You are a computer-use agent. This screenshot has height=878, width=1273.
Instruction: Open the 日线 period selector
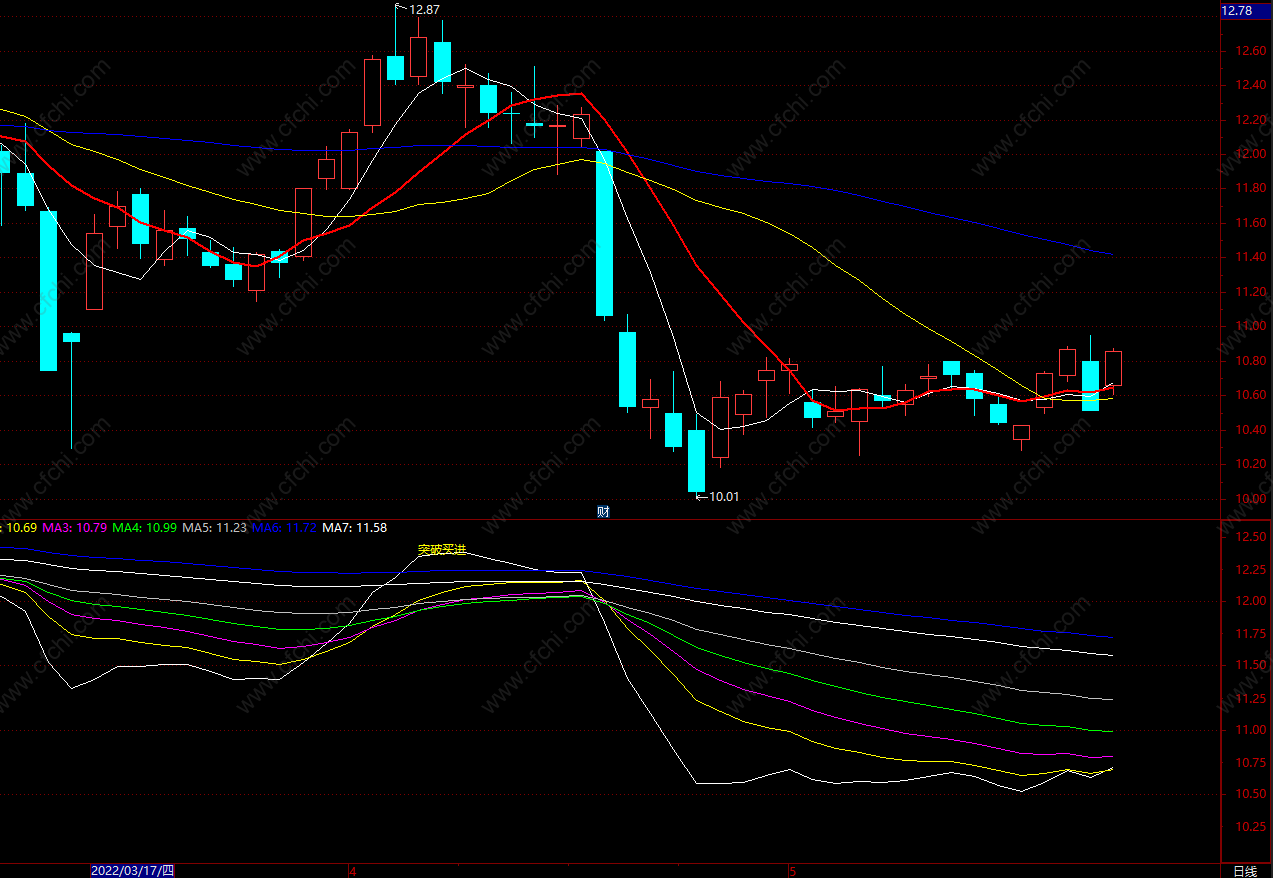[1245, 871]
